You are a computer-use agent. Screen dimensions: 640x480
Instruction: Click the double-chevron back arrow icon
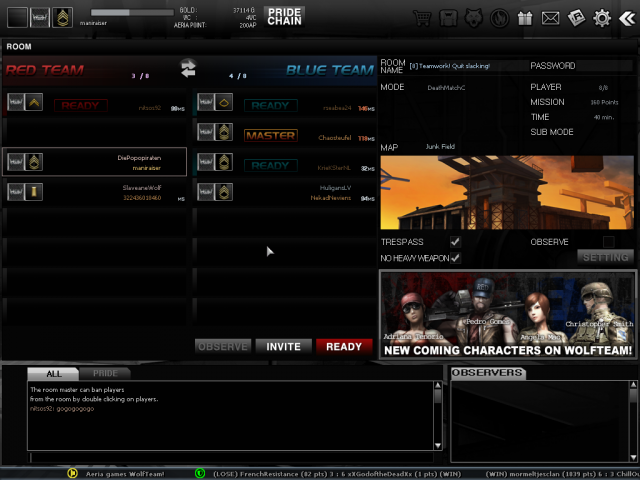point(626,18)
